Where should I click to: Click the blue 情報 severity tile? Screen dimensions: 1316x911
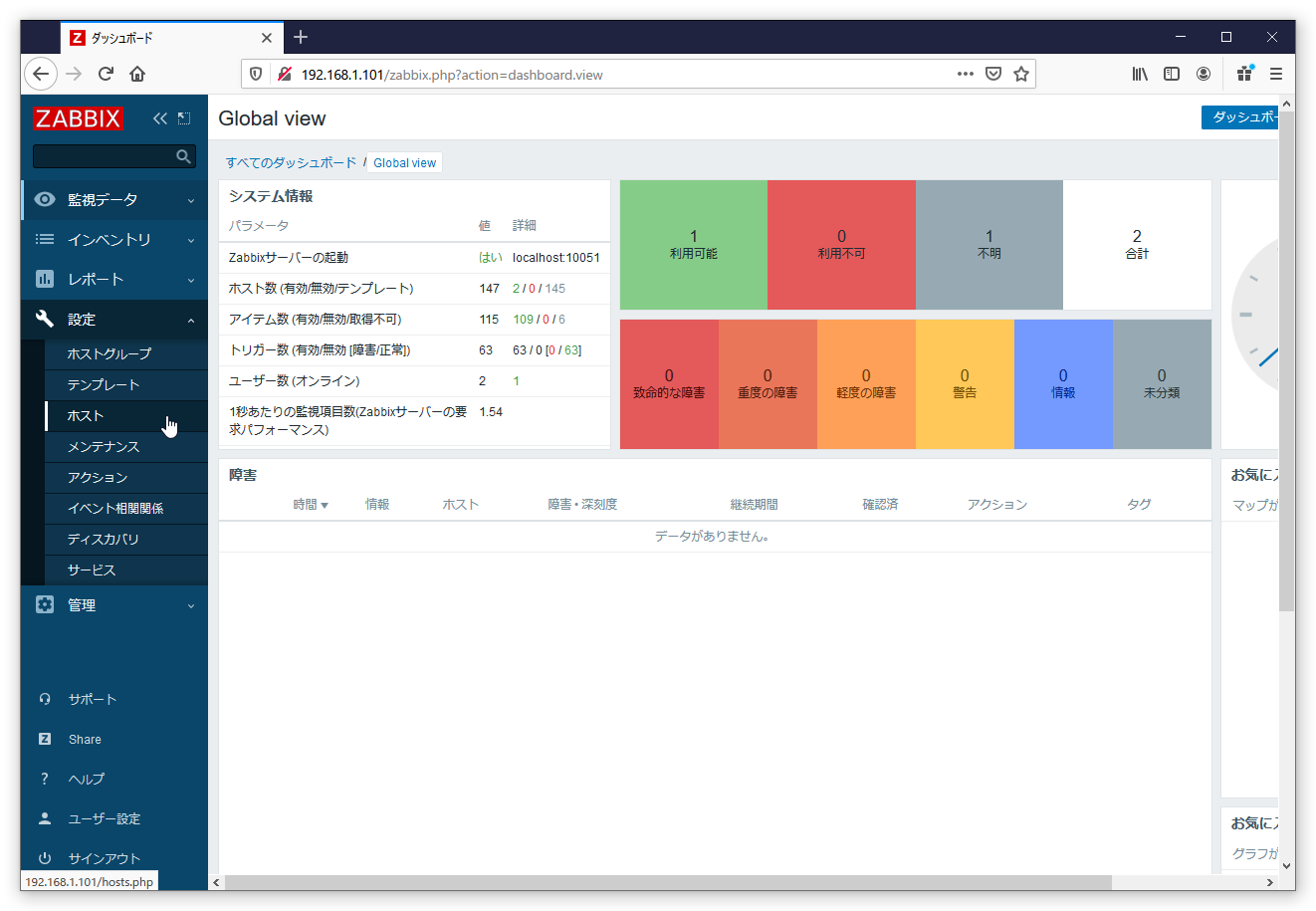pos(1063,384)
